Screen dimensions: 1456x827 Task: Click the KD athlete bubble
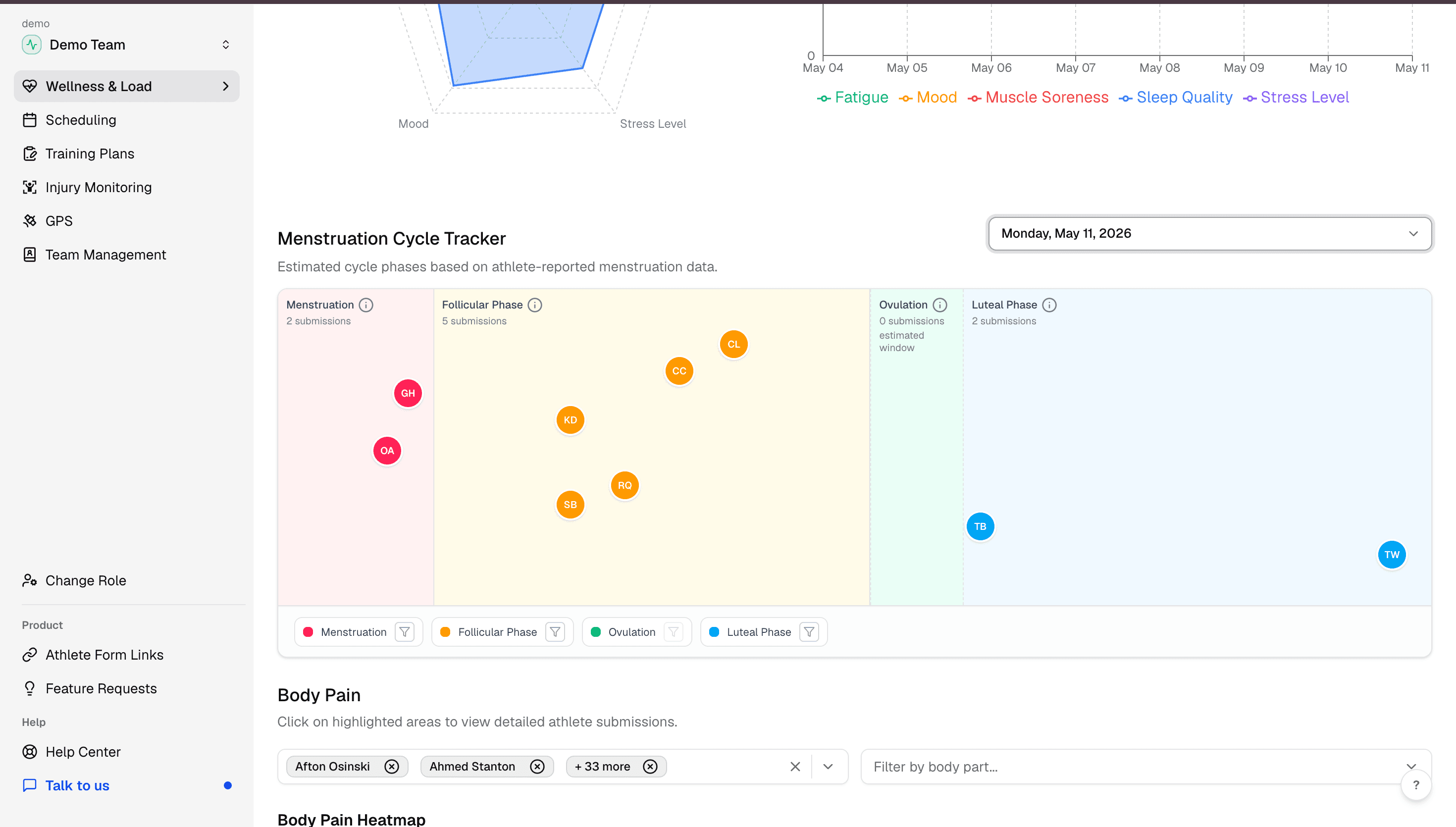click(x=570, y=420)
